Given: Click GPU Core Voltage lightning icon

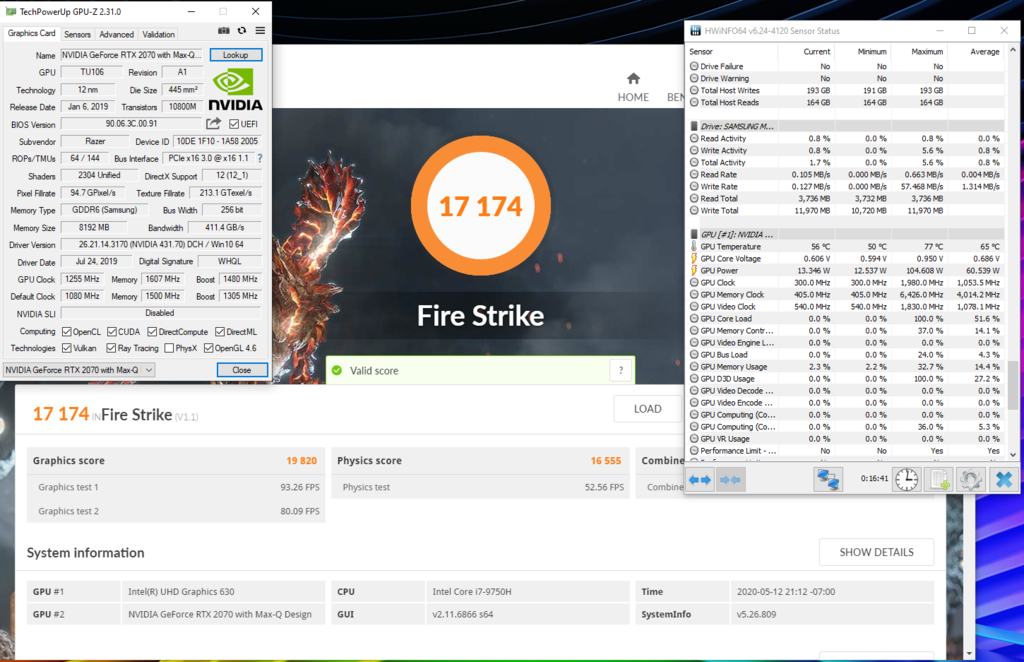Looking at the screenshot, I should point(694,259).
